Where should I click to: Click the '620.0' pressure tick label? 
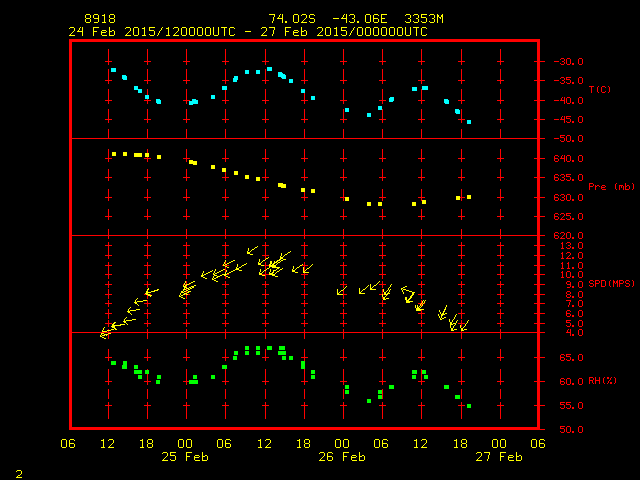pos(569,236)
